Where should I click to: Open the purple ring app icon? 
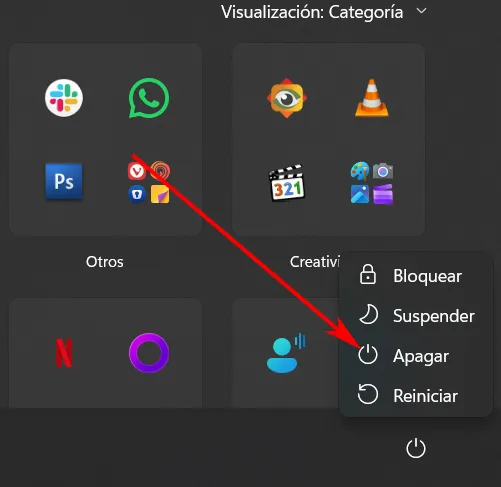pos(149,353)
